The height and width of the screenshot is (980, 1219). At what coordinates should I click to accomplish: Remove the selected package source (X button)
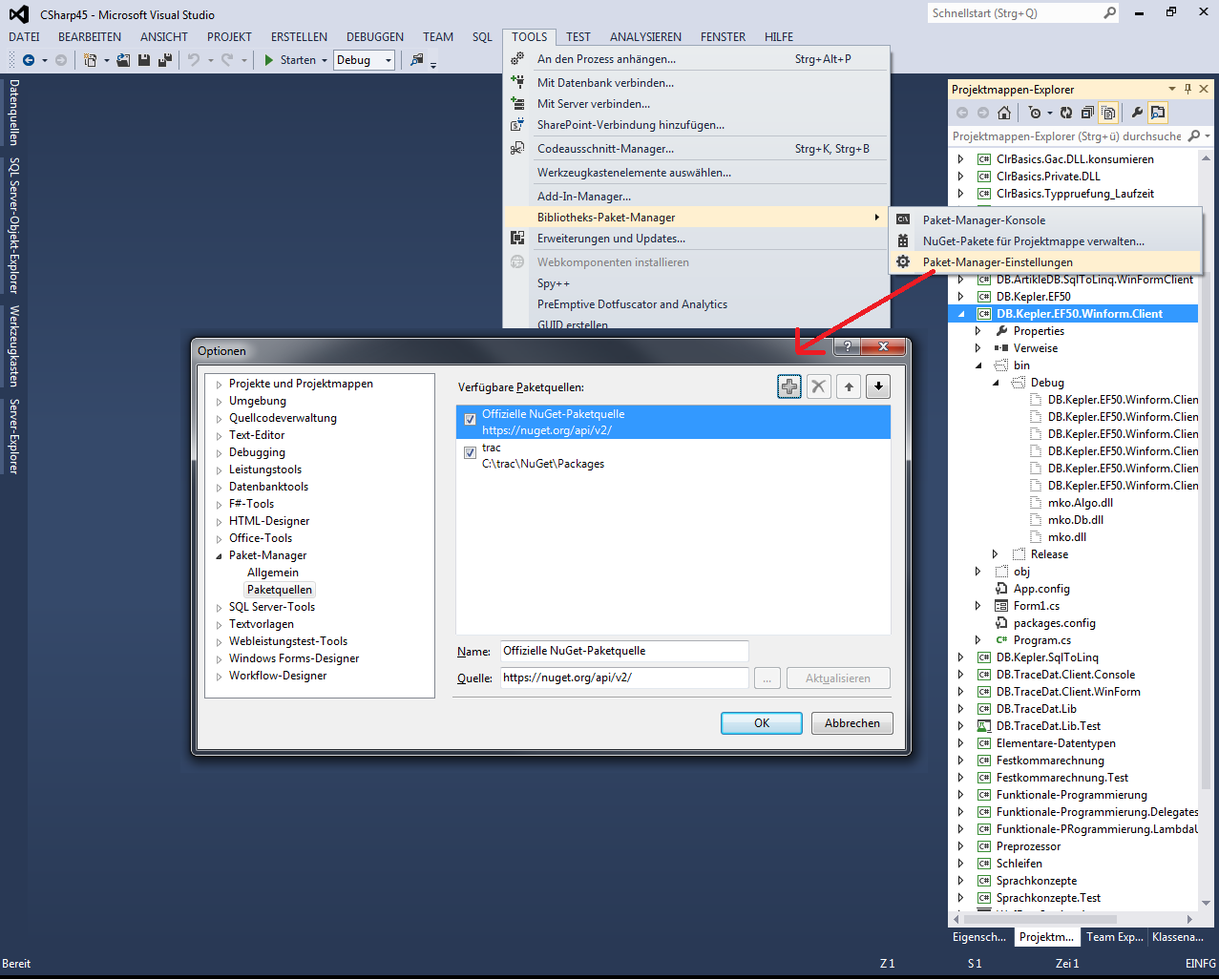(x=819, y=386)
